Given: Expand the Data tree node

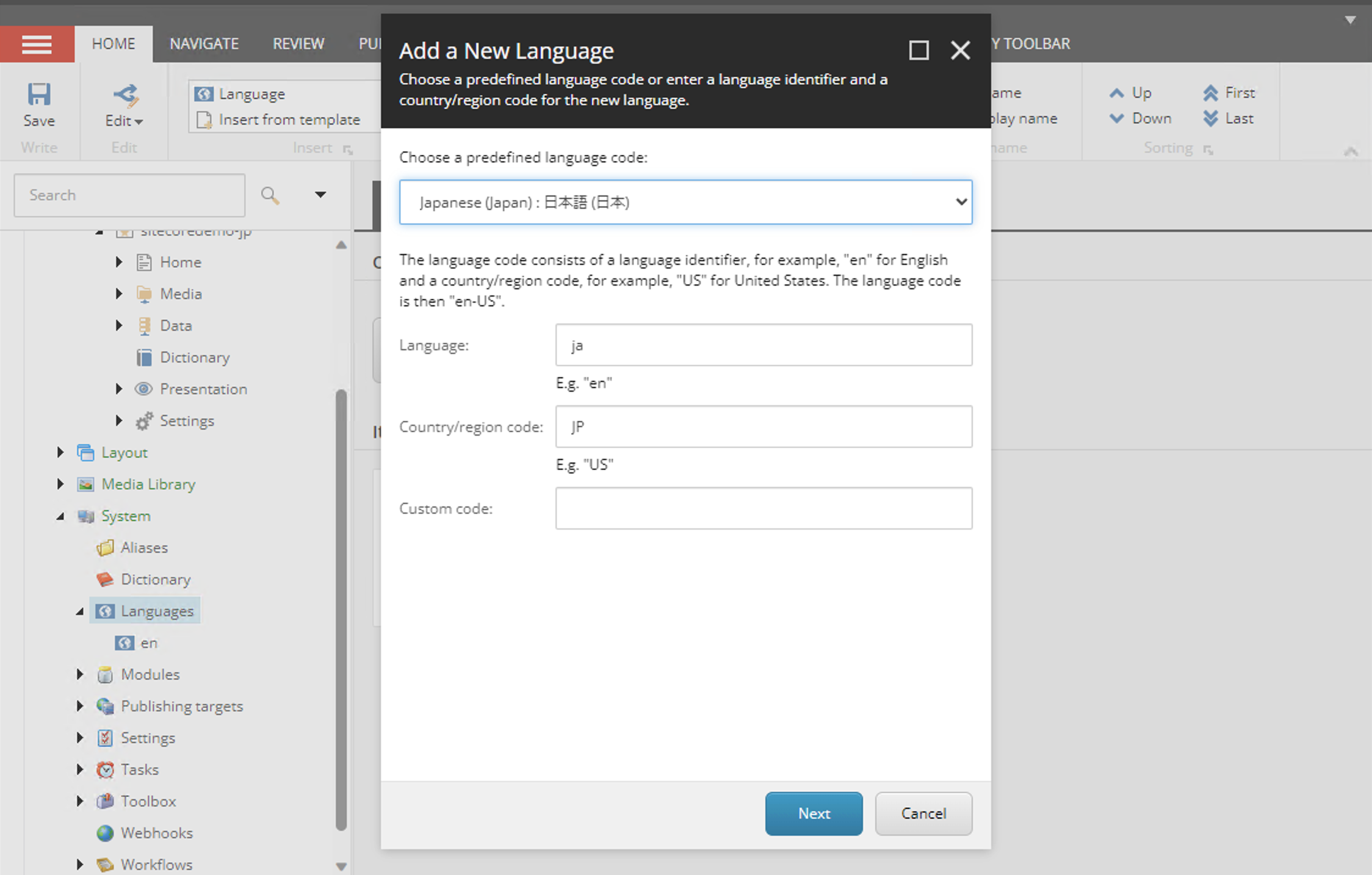Looking at the screenshot, I should pos(119,325).
